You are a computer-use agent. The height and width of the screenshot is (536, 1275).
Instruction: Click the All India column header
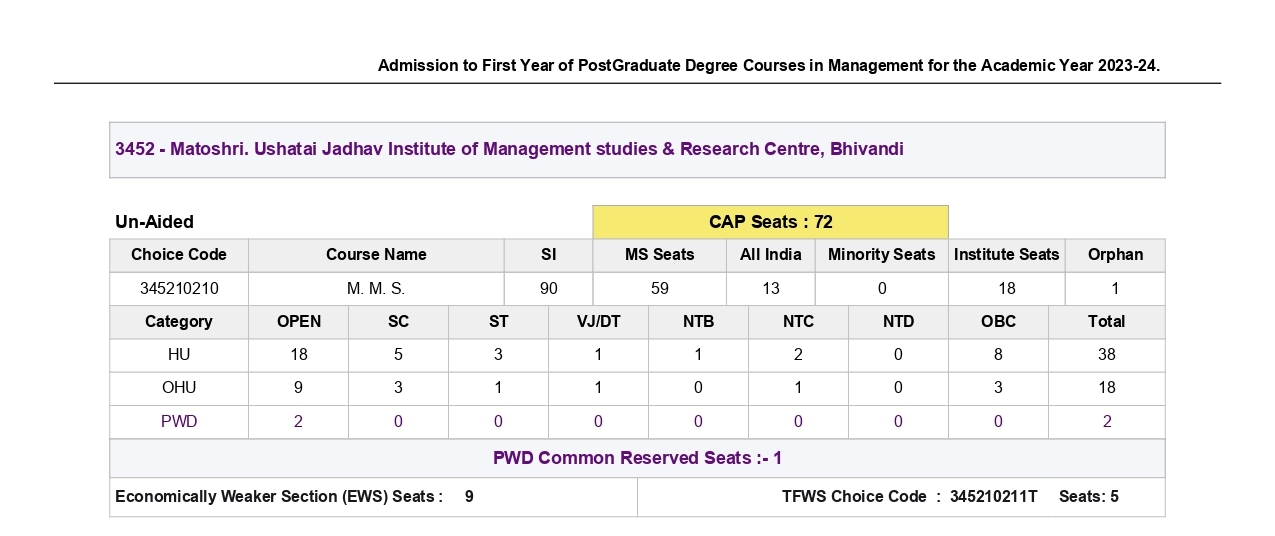[x=771, y=255]
